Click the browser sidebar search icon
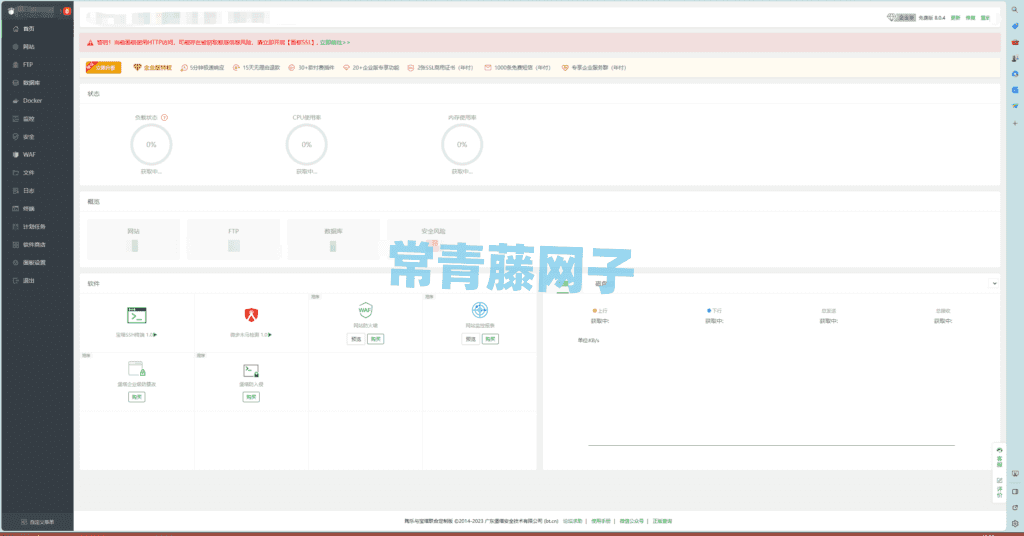Screen dimensions: 1024x536 pos(1015,10)
